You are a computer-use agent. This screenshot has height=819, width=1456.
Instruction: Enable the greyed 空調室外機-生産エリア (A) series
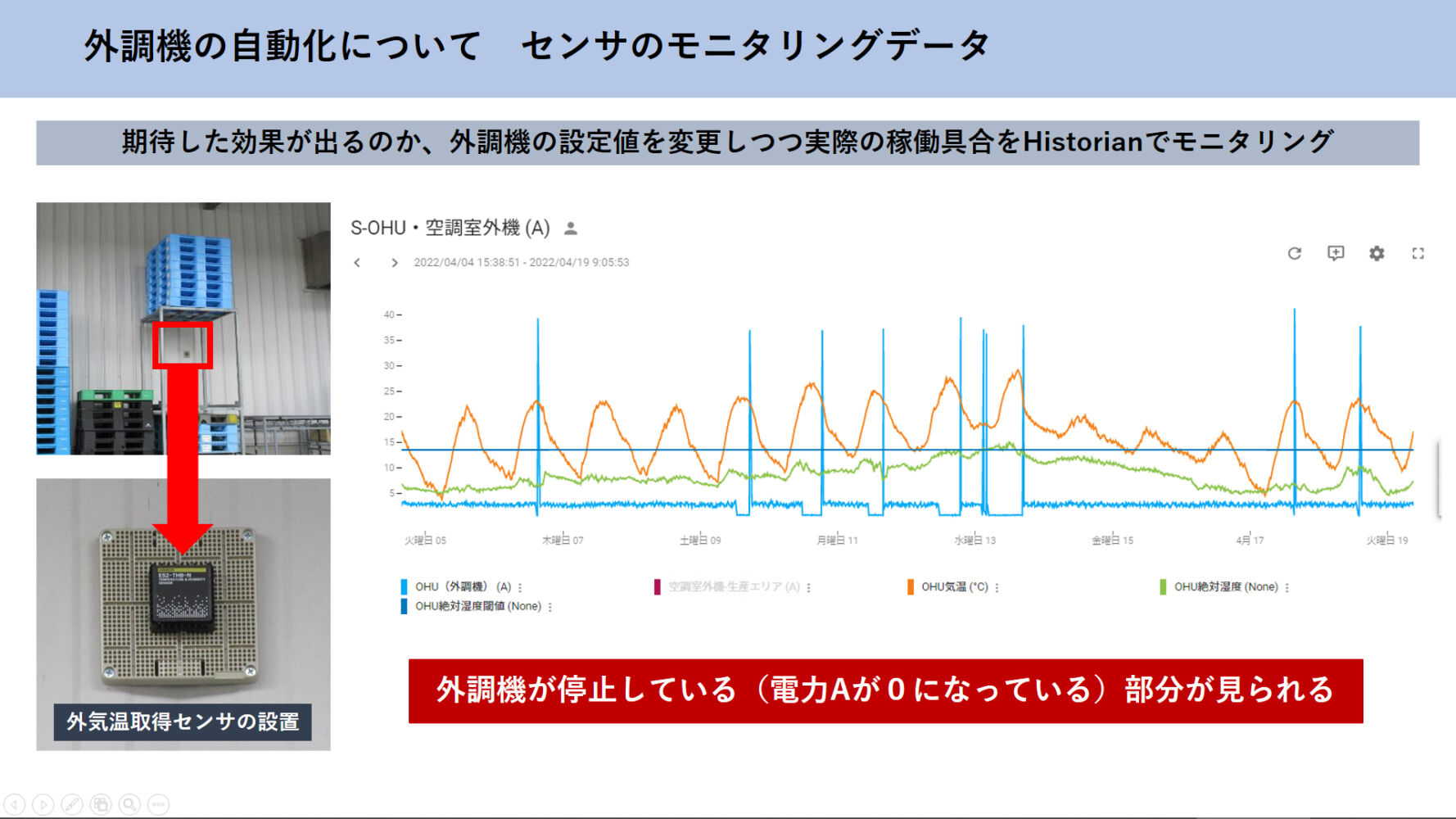coord(733,587)
